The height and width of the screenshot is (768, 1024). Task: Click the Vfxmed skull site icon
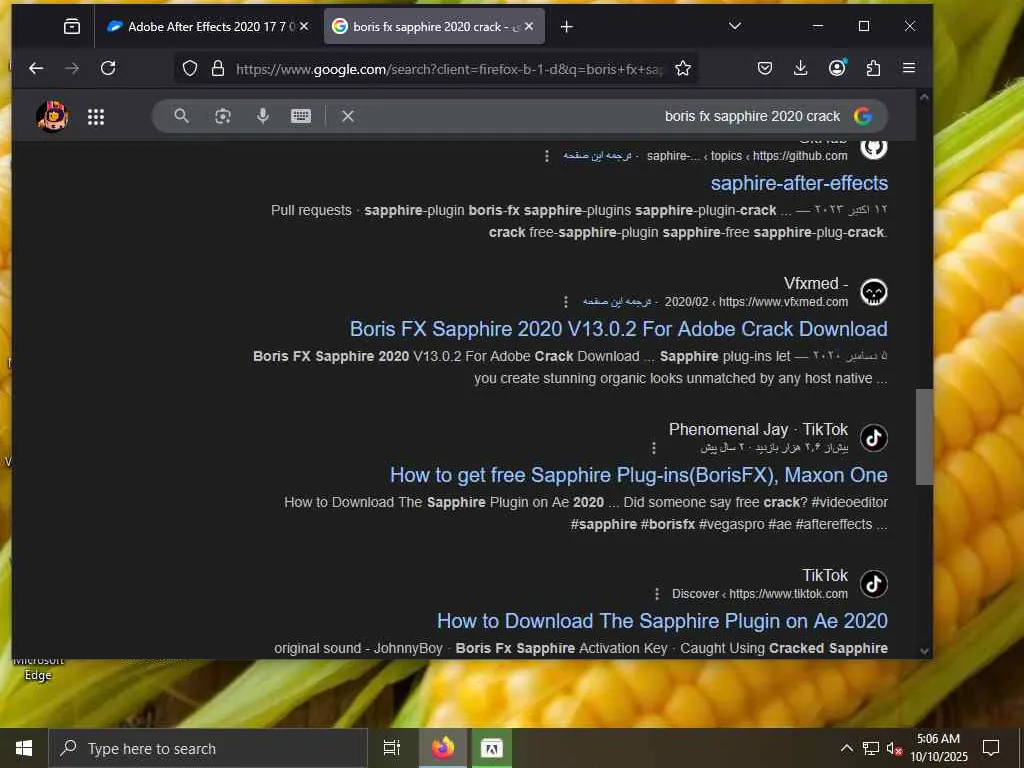pyautogui.click(x=874, y=292)
